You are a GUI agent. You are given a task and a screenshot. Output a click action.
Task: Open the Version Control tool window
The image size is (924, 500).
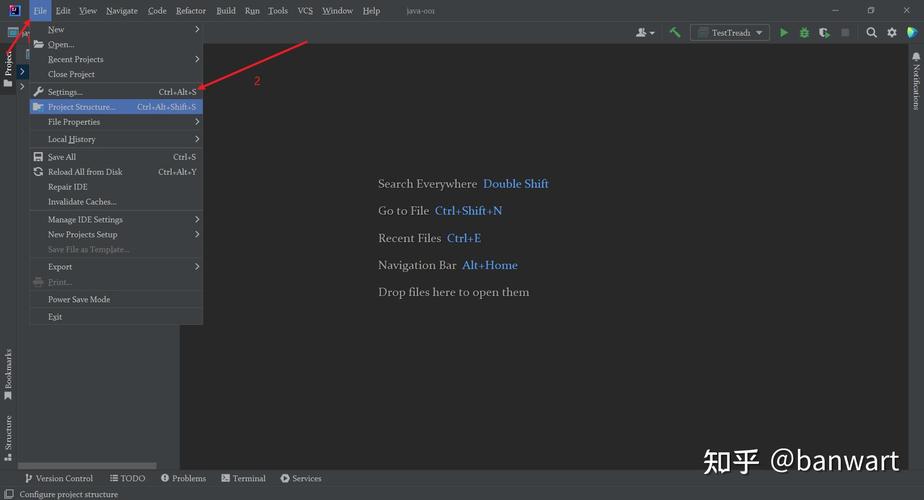coord(59,478)
